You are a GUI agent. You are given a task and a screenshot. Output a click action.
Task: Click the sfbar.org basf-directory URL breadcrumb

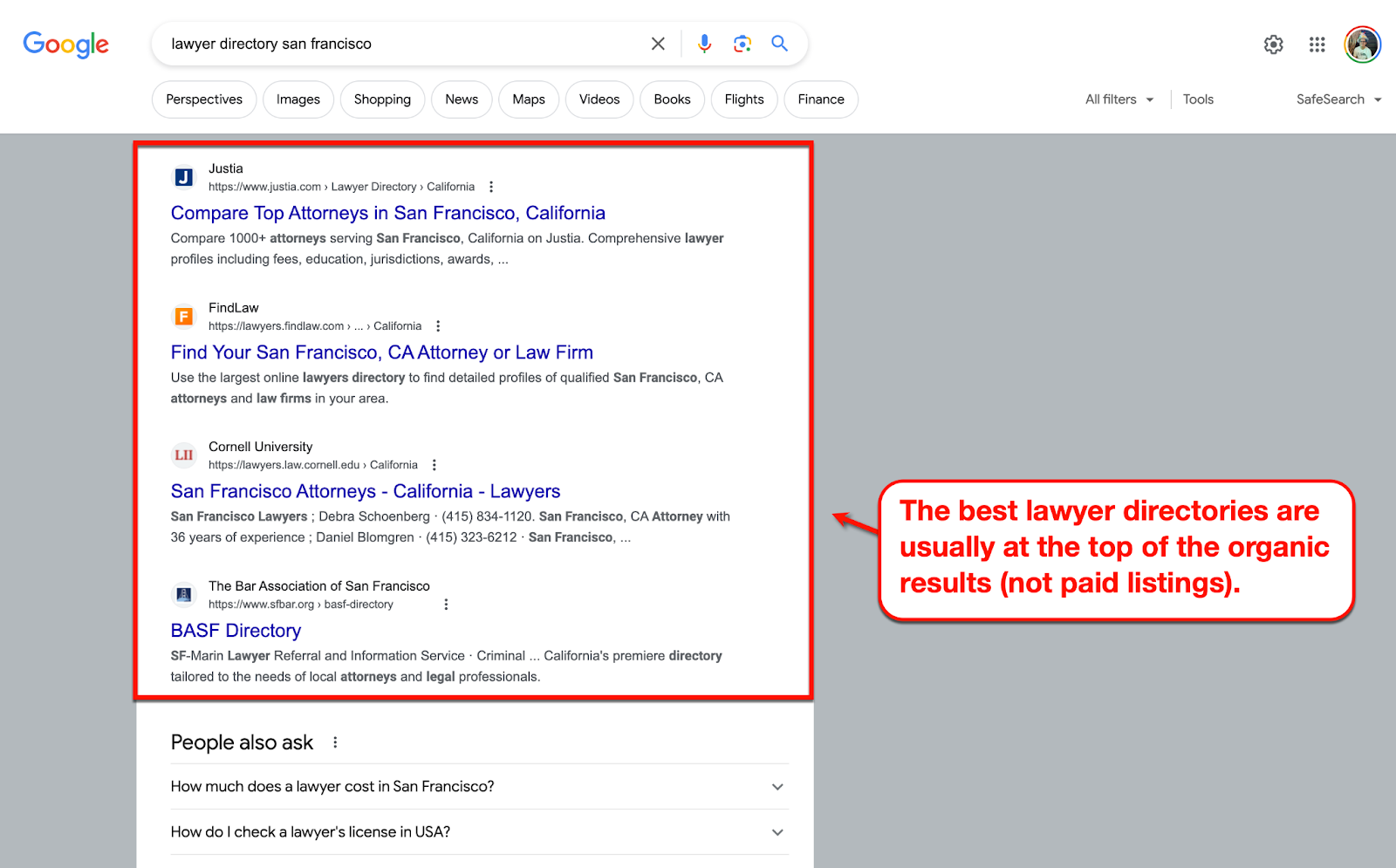301,605
